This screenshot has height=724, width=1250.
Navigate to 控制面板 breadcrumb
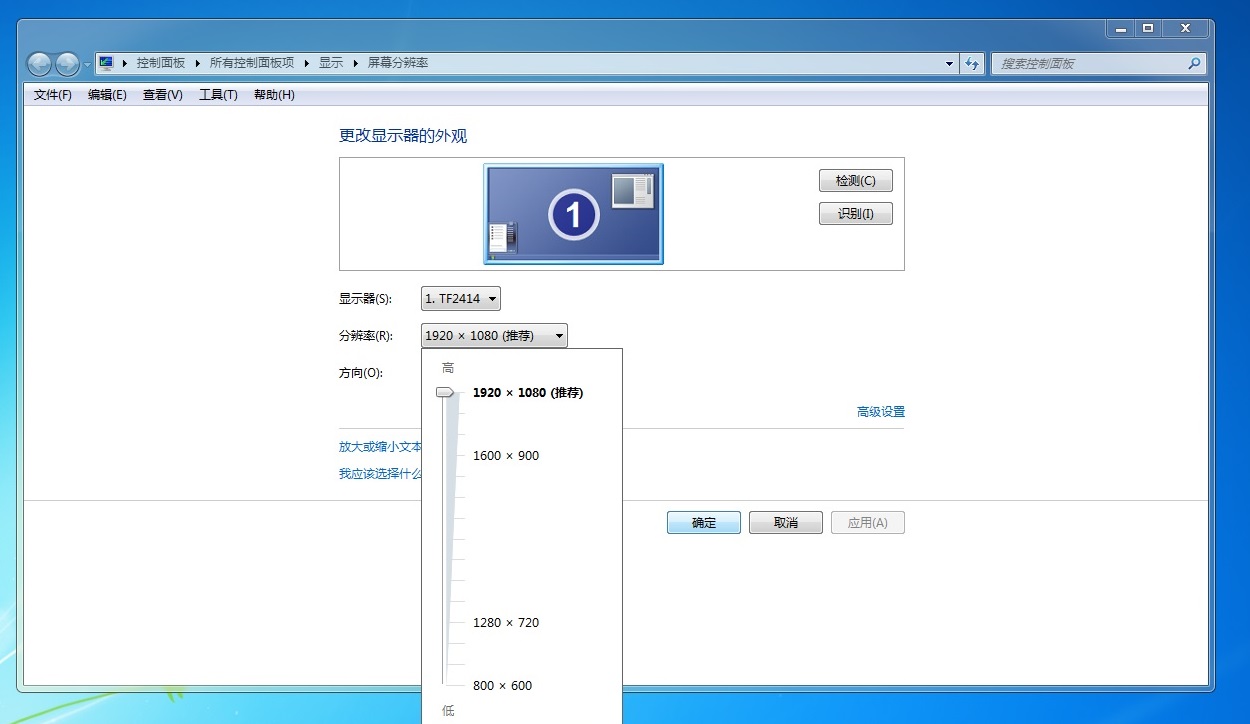pyautogui.click(x=161, y=63)
